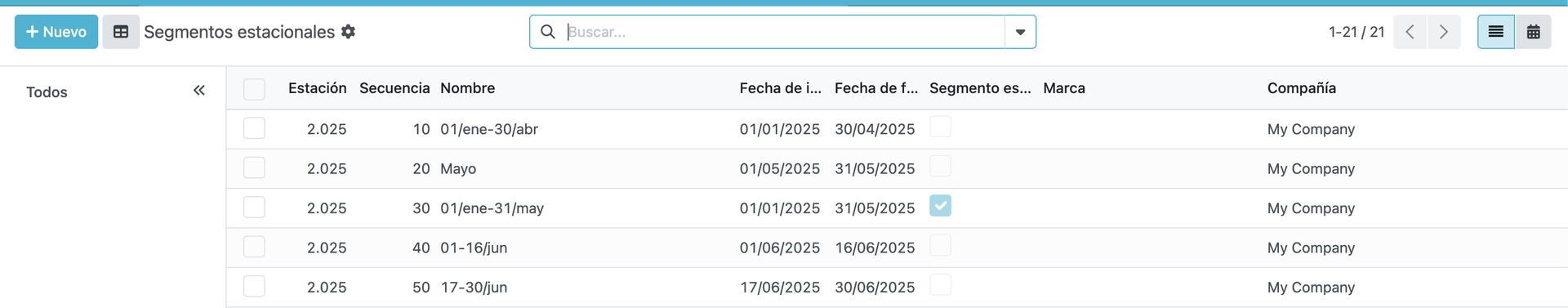Screen dimensions: 1568x308
Task: Switch to the list view
Action: pos(1496,32)
